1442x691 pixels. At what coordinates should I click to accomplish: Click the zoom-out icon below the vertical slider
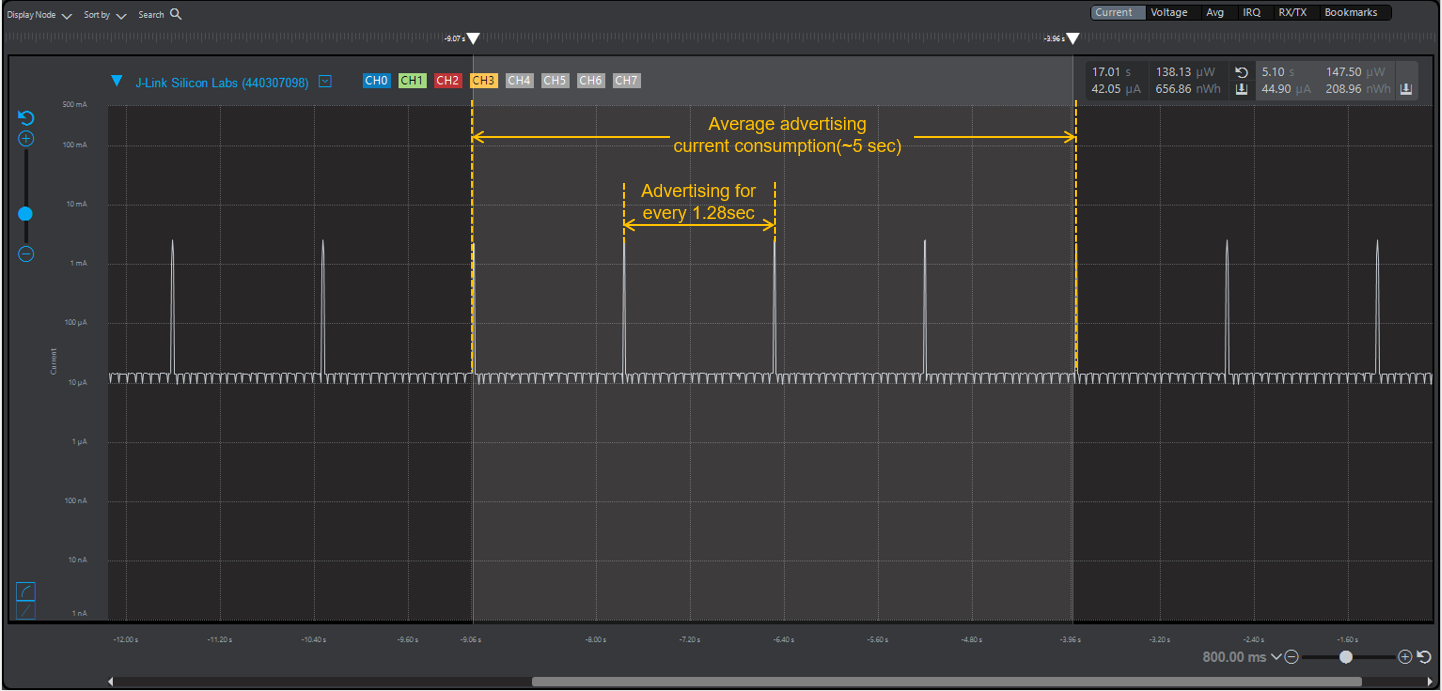(x=25, y=254)
